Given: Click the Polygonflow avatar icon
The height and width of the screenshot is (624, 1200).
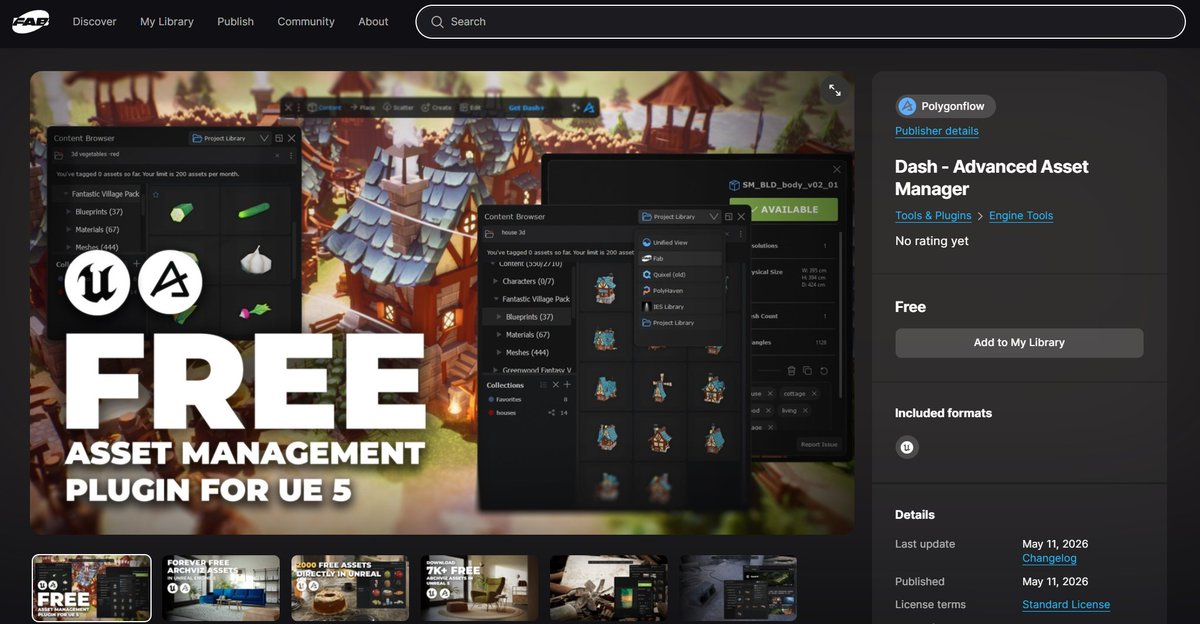Looking at the screenshot, I should [x=907, y=106].
